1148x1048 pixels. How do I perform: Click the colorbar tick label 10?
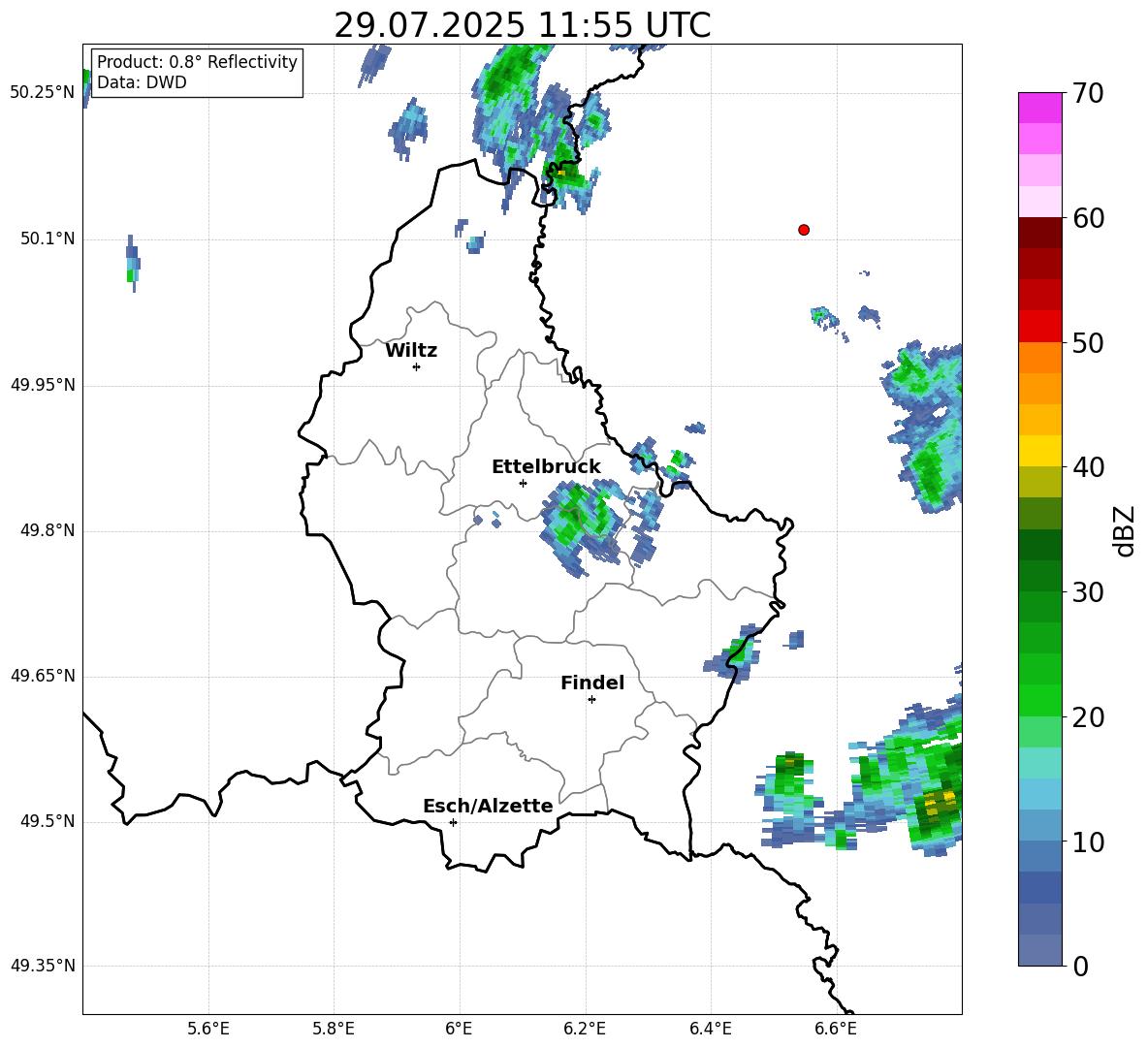click(x=1088, y=842)
